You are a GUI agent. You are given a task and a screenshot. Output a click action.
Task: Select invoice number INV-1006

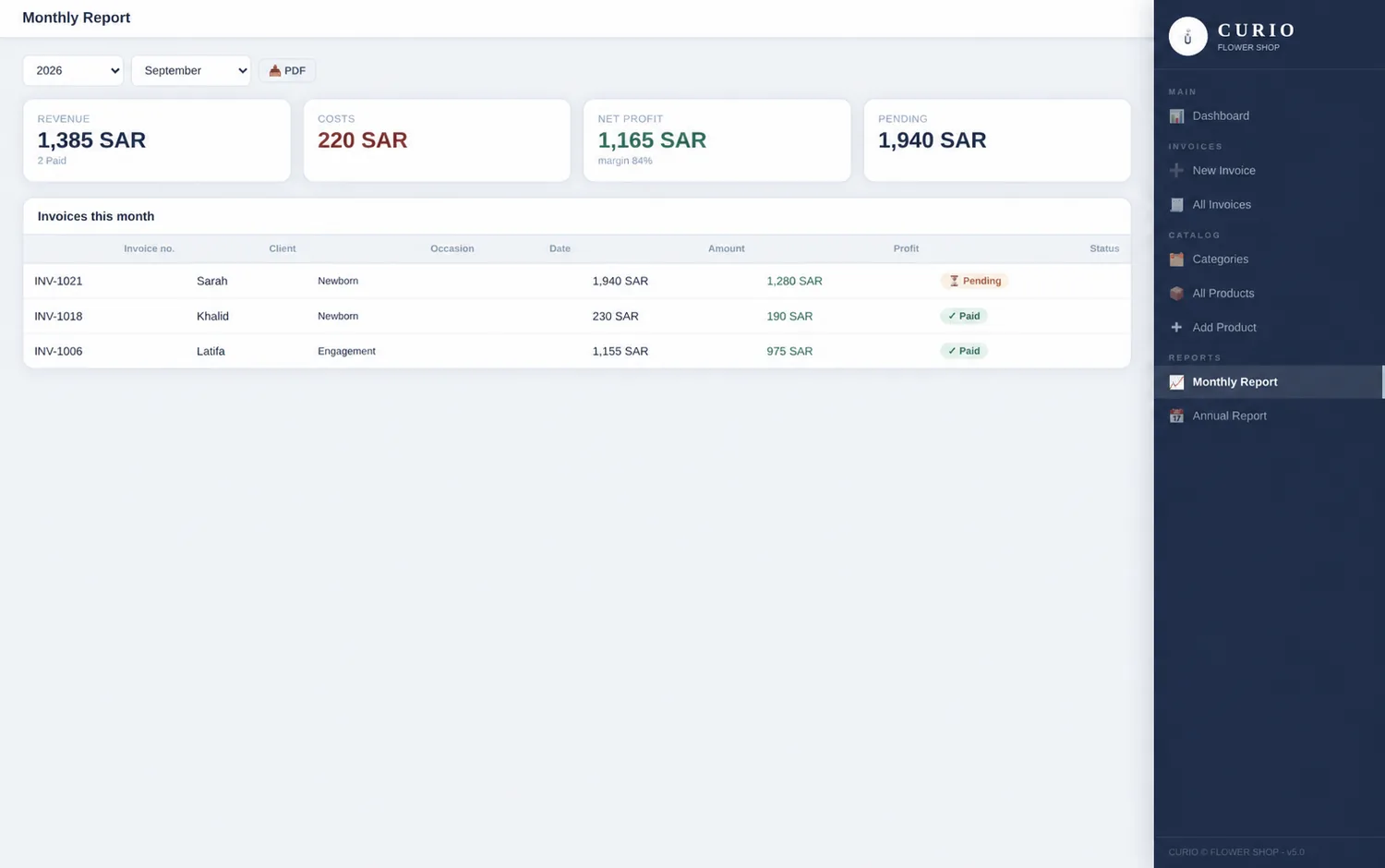[x=58, y=351]
